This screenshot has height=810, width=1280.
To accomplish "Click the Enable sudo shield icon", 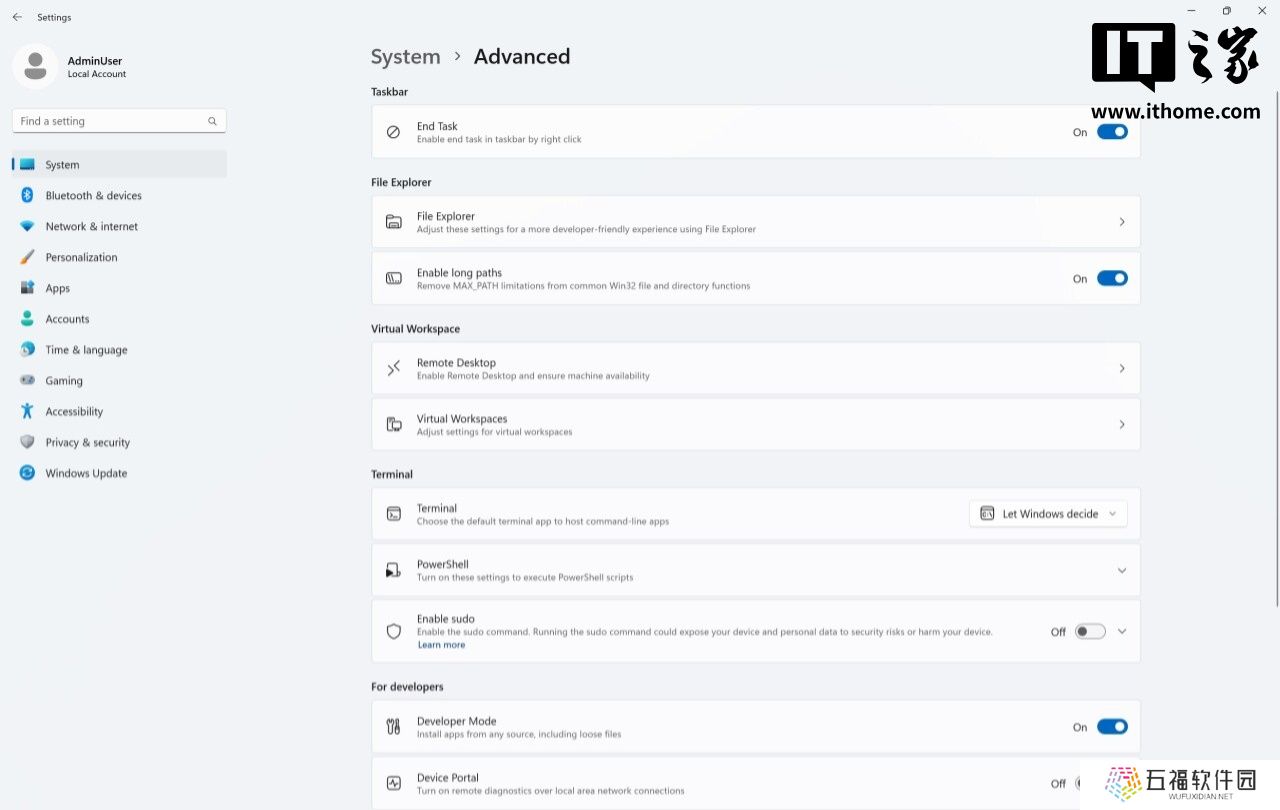I will point(394,631).
